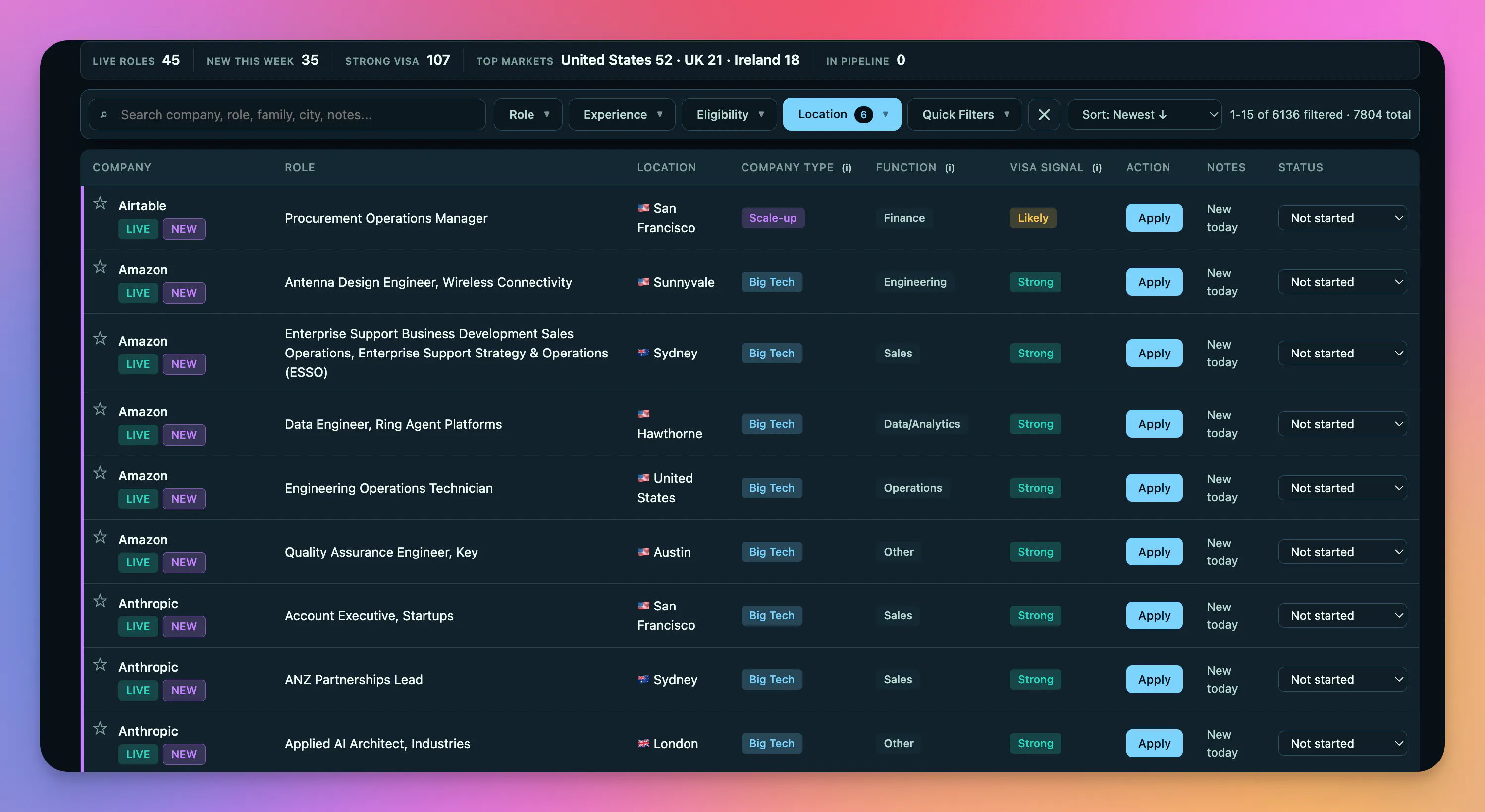The height and width of the screenshot is (812, 1485).
Task: Star the Amazon Quality Assurance Engineer row
Action: 101,537
